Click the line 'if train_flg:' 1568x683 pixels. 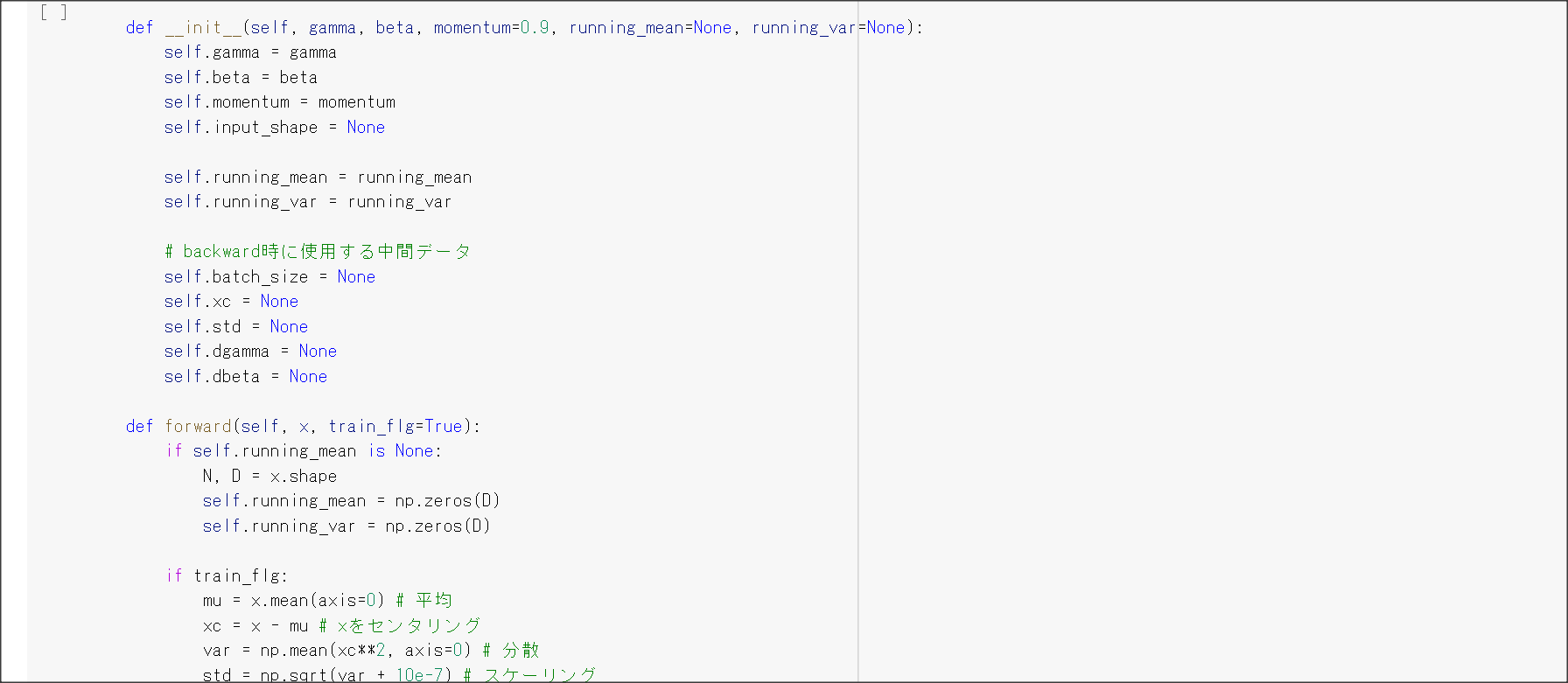227,576
